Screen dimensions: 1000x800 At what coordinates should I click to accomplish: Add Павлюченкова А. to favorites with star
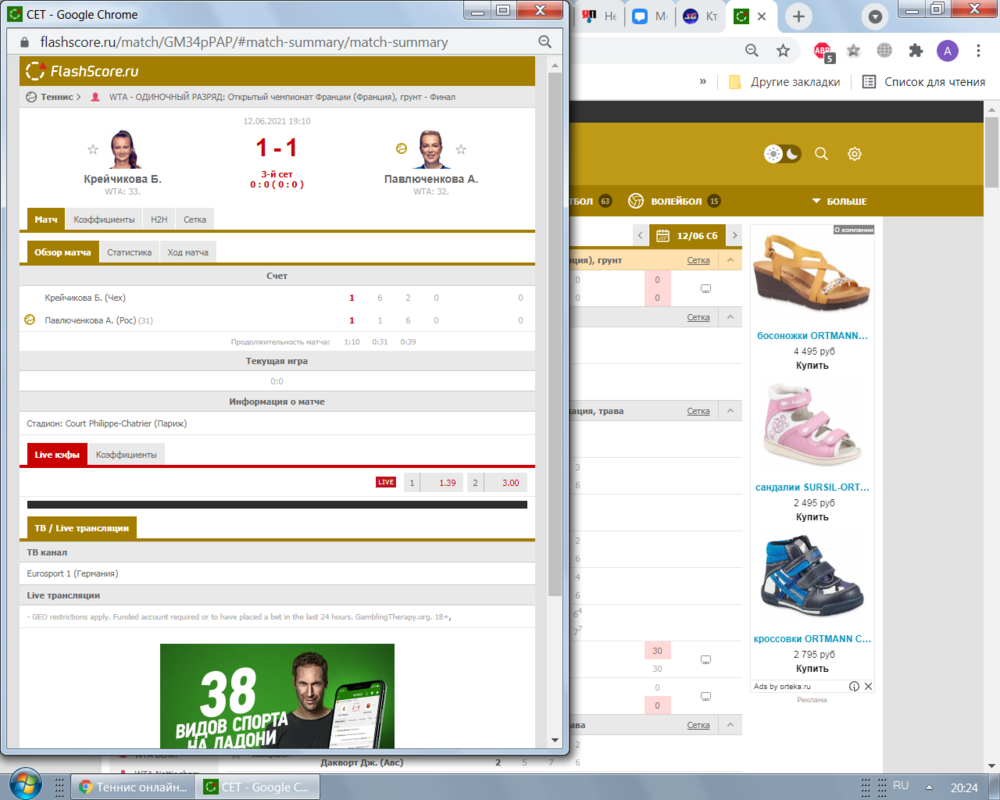pyautogui.click(x=461, y=149)
